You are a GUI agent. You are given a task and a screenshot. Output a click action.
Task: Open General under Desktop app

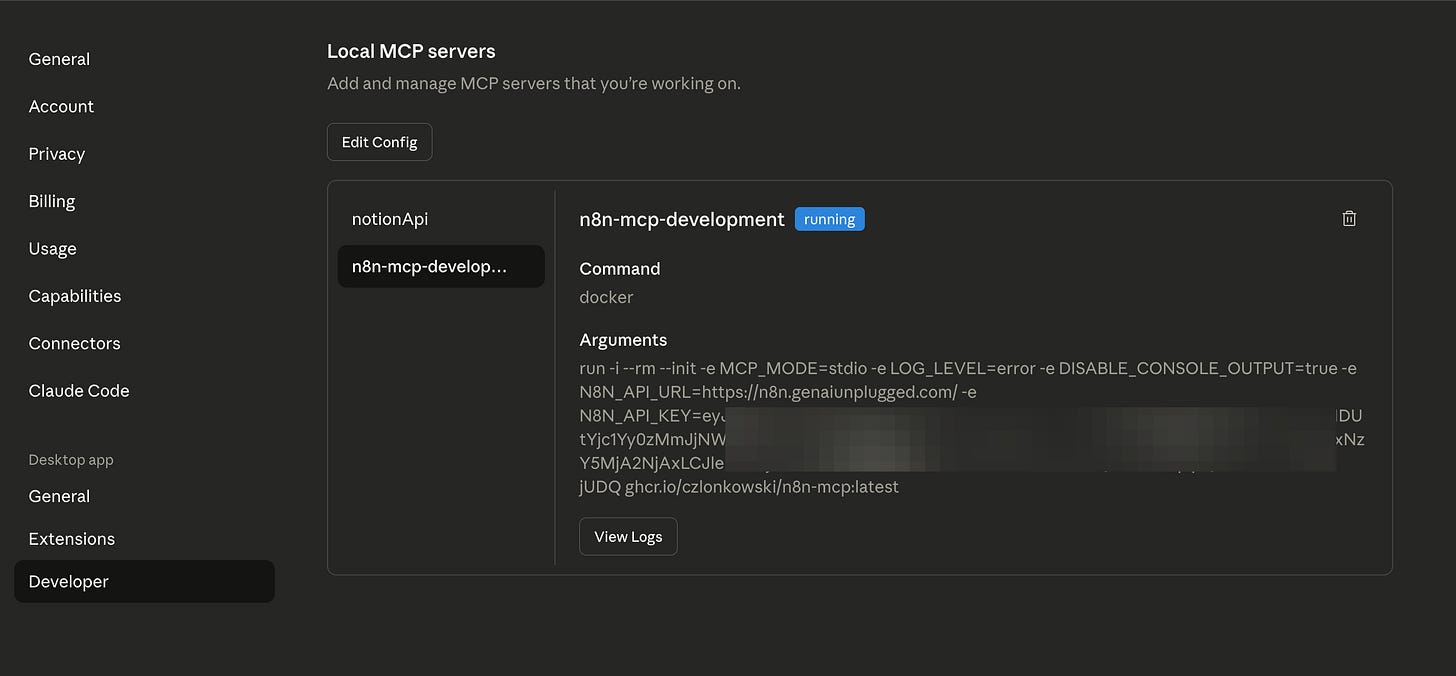pos(59,496)
